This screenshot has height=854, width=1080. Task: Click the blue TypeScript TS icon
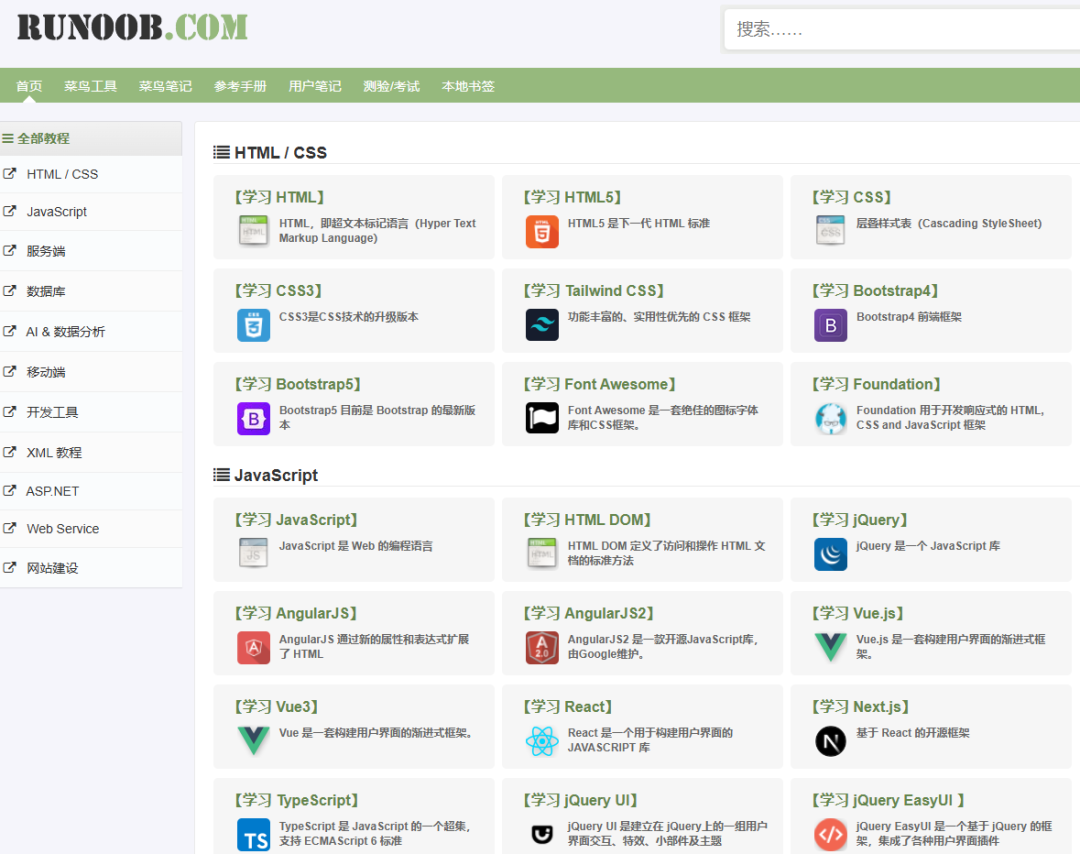pos(253,835)
